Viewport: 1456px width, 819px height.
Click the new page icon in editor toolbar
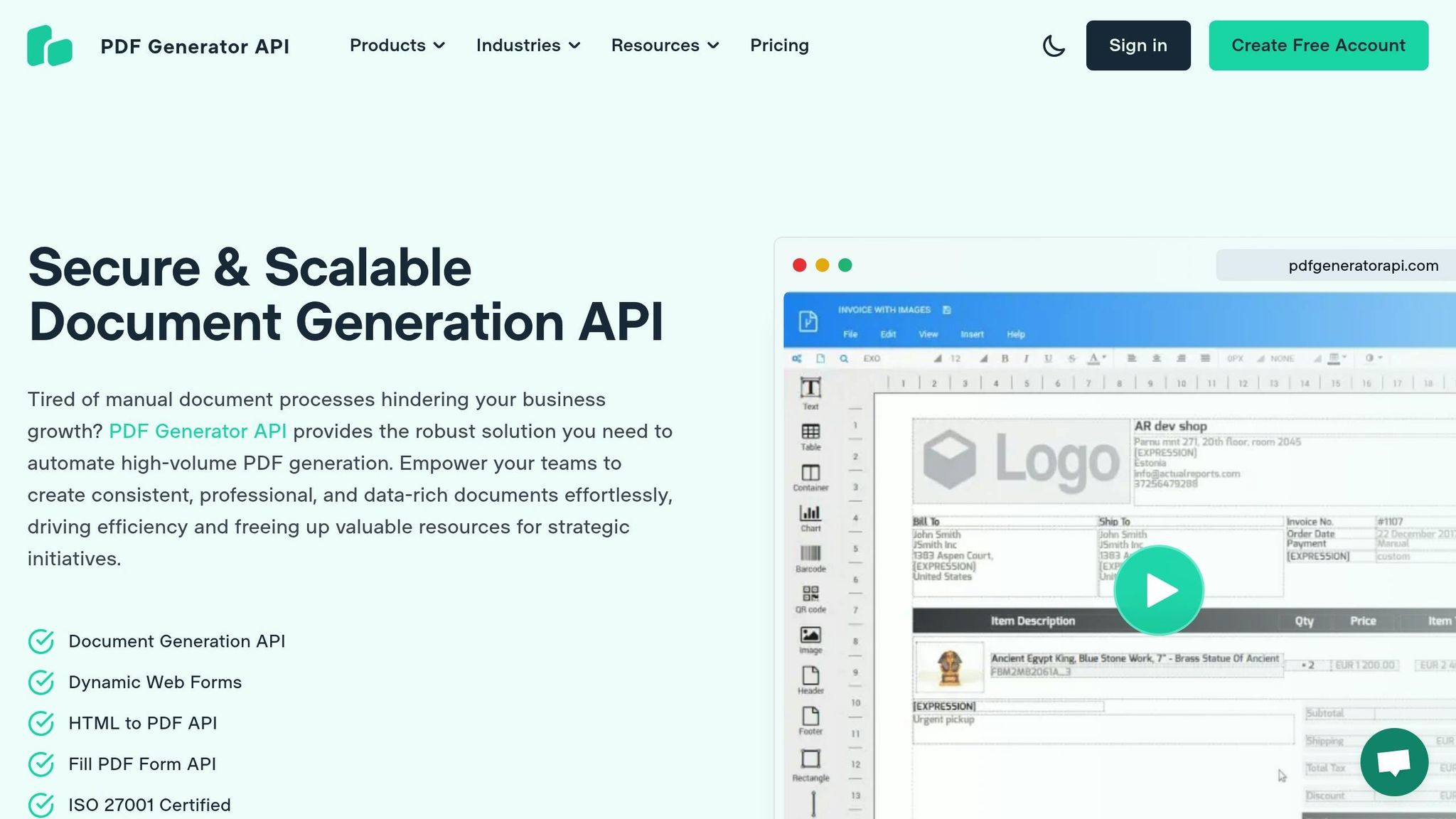pyautogui.click(x=820, y=358)
